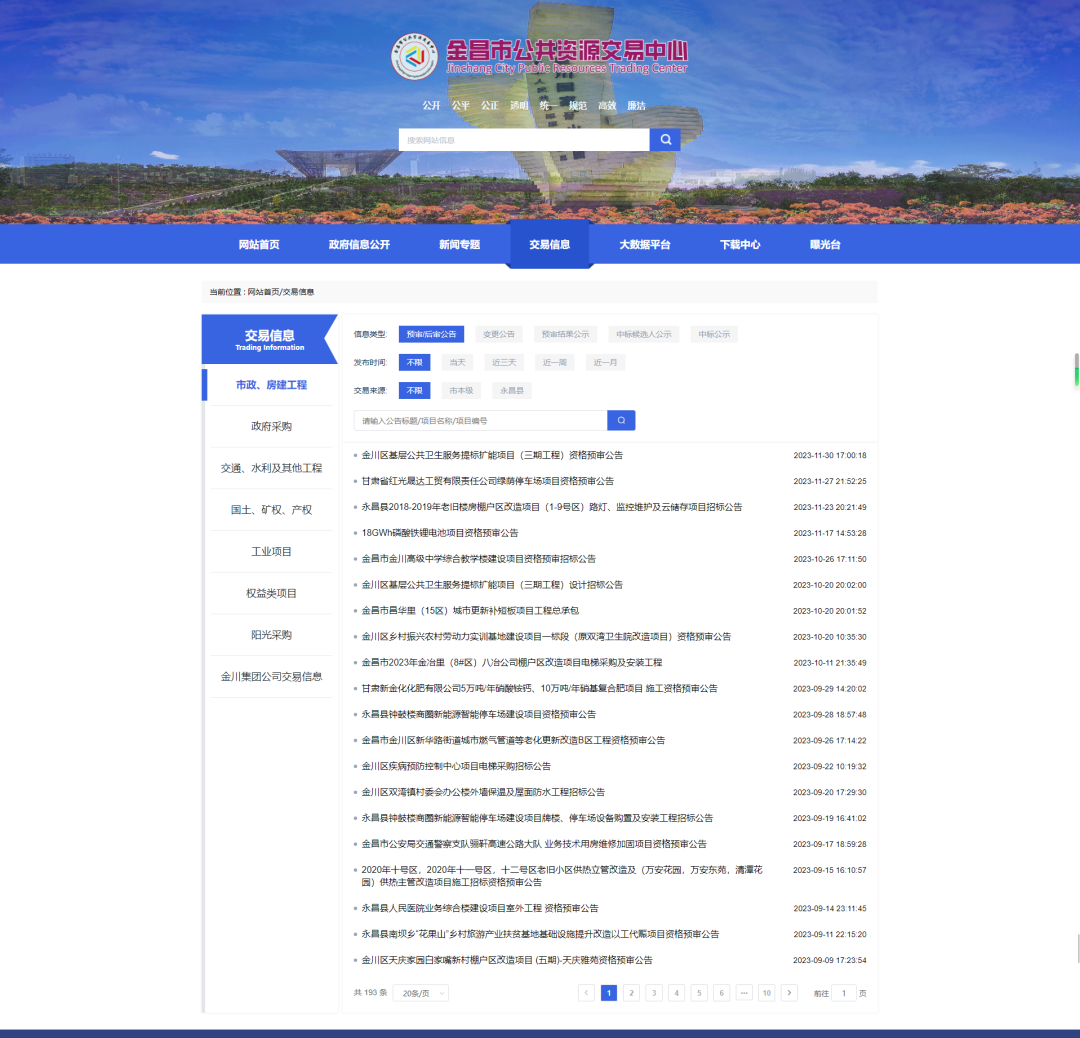Open the 20条/页 page size dropdown
Viewport: 1080px width, 1038px height.
[x=421, y=993]
